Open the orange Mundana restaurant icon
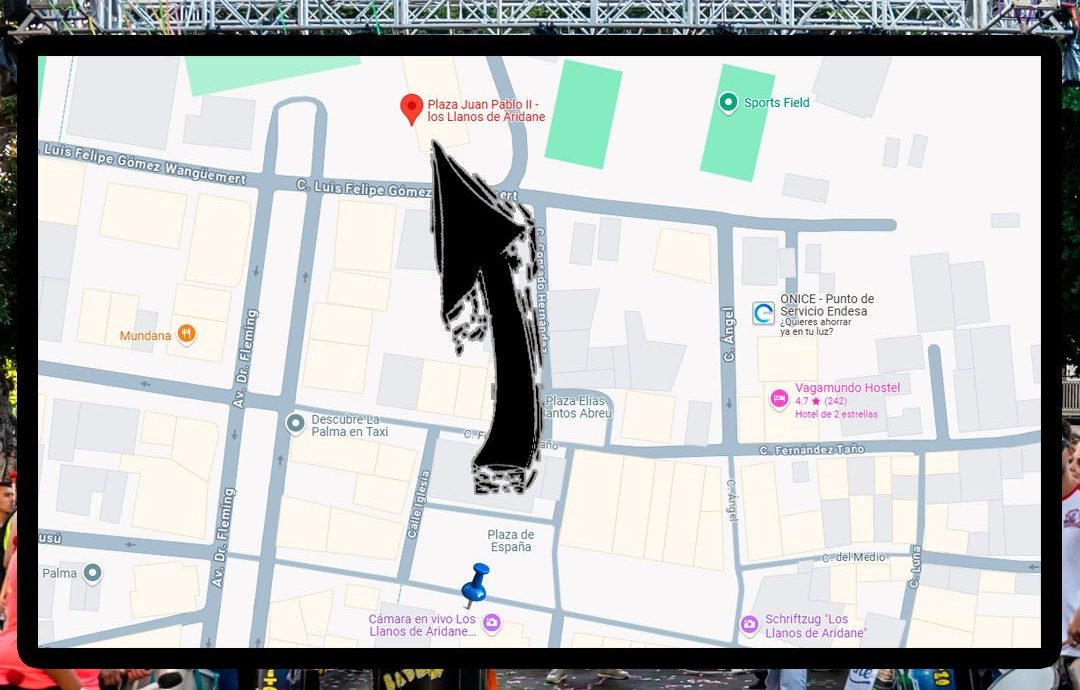Screen dimensions: 1080x690 coord(186,335)
